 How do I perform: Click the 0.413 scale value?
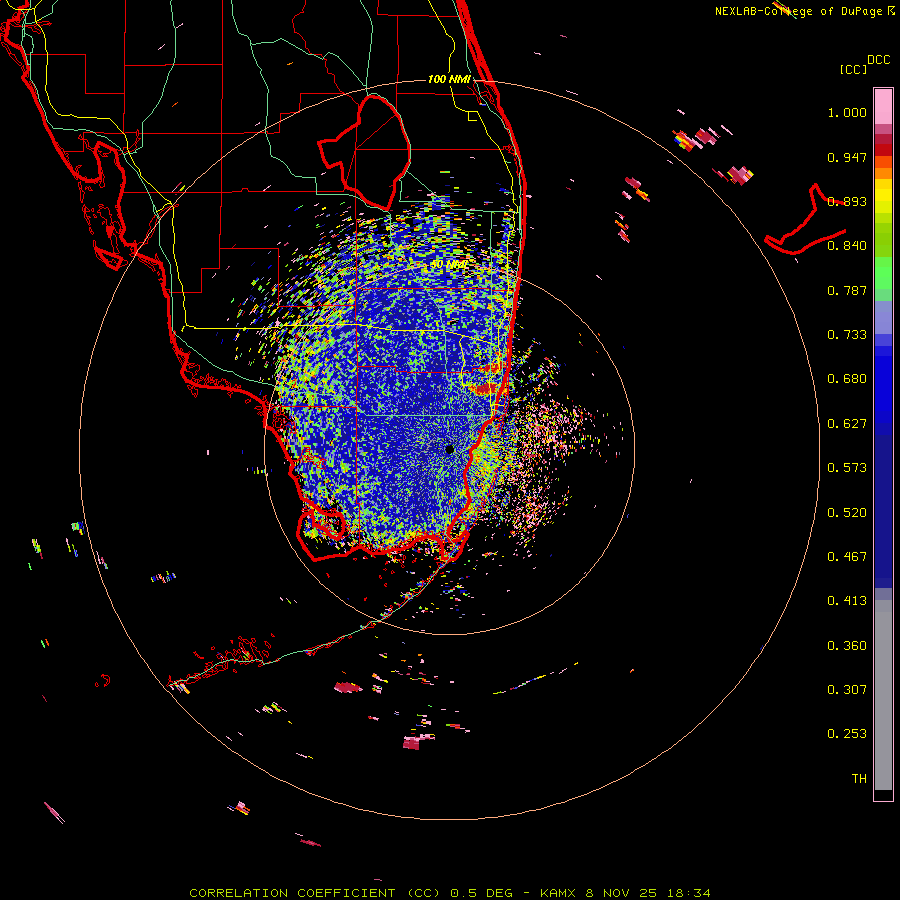[x=847, y=601]
